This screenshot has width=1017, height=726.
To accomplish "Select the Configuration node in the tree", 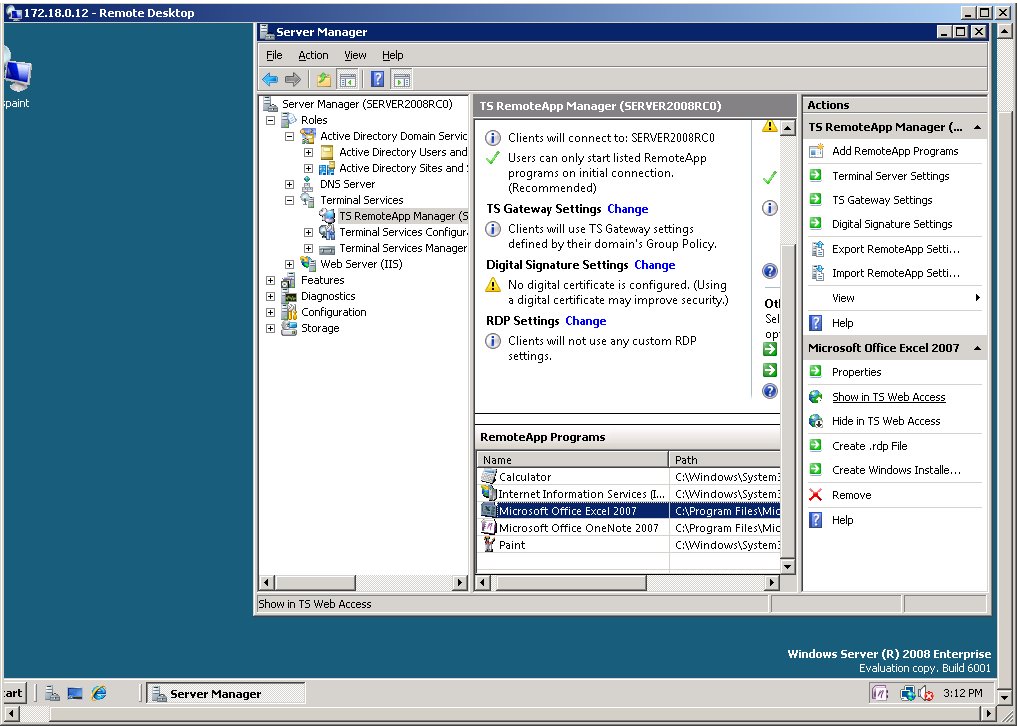I will (333, 312).
